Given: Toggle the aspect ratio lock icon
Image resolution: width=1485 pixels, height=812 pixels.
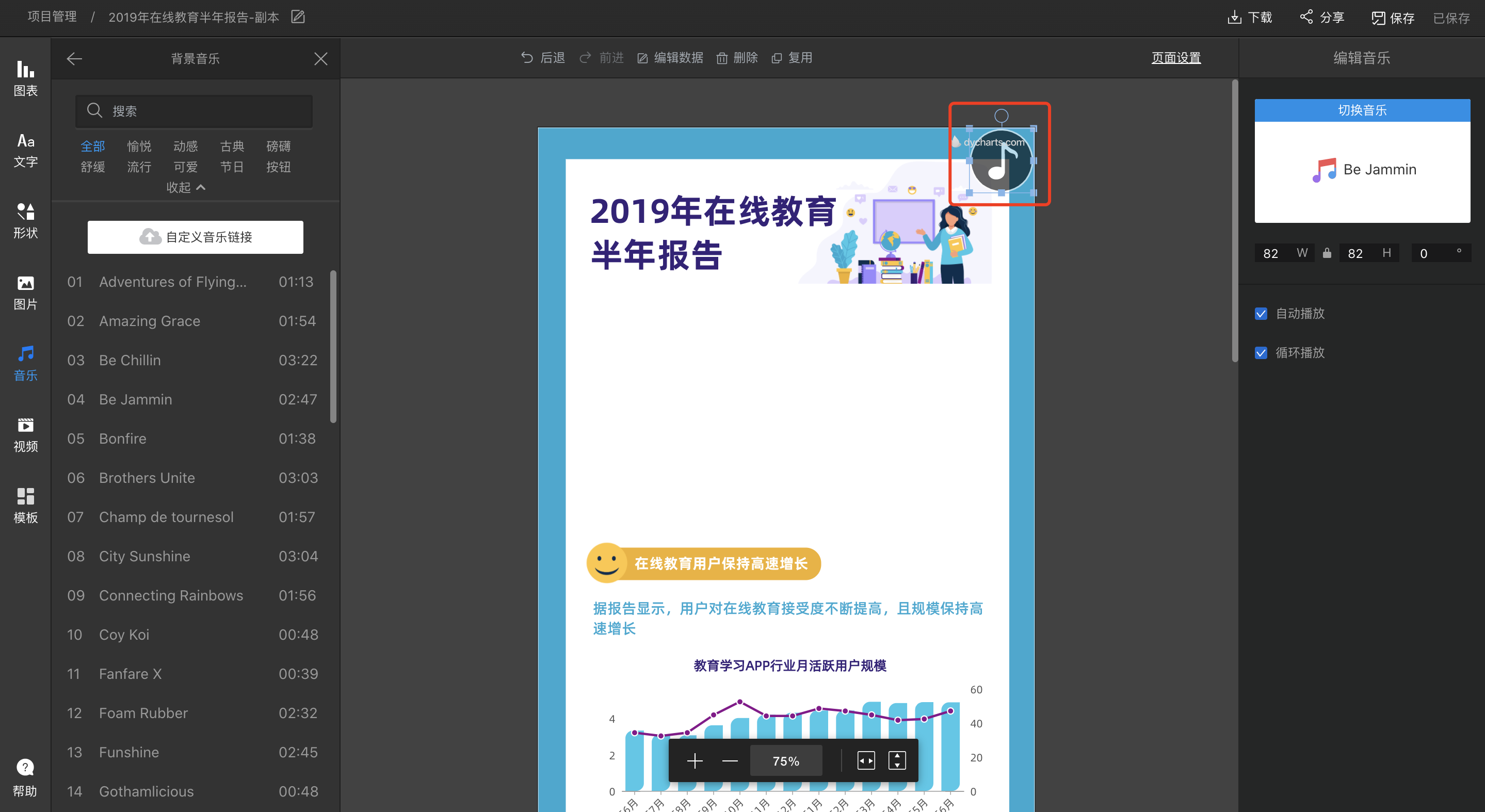Looking at the screenshot, I should (x=1327, y=253).
